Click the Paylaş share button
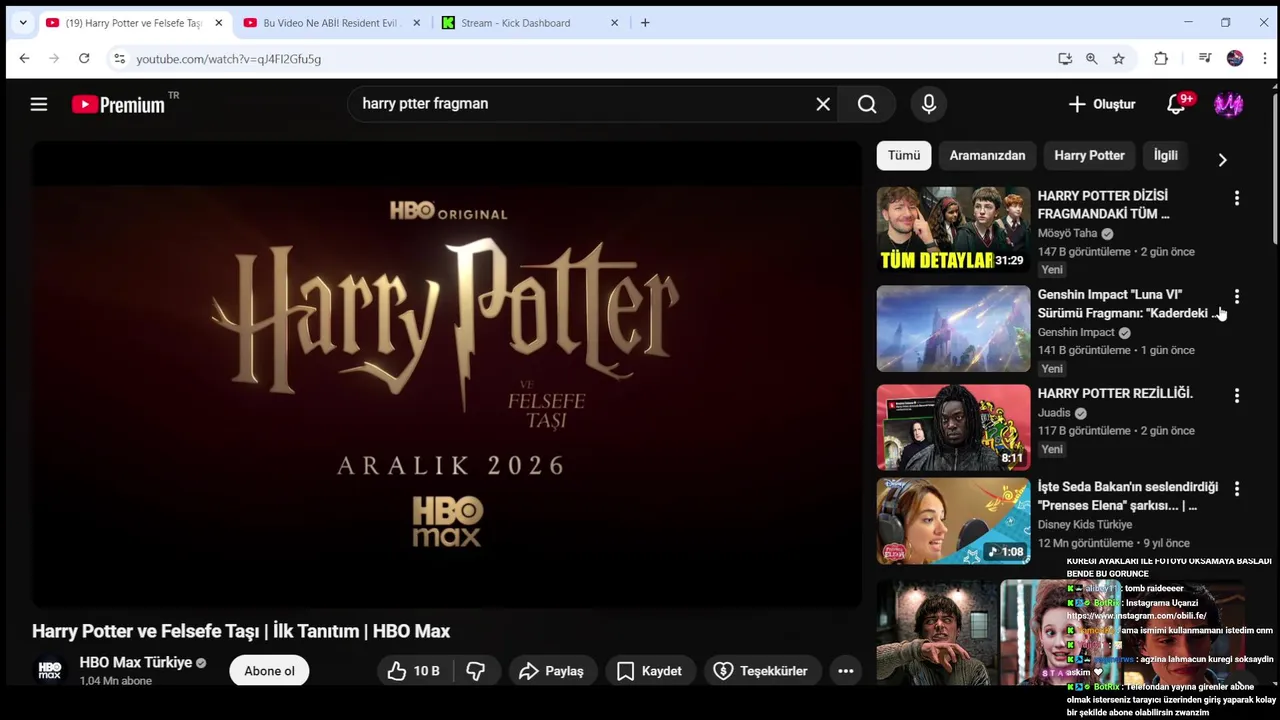Image resolution: width=1280 pixels, height=720 pixels. (x=551, y=671)
